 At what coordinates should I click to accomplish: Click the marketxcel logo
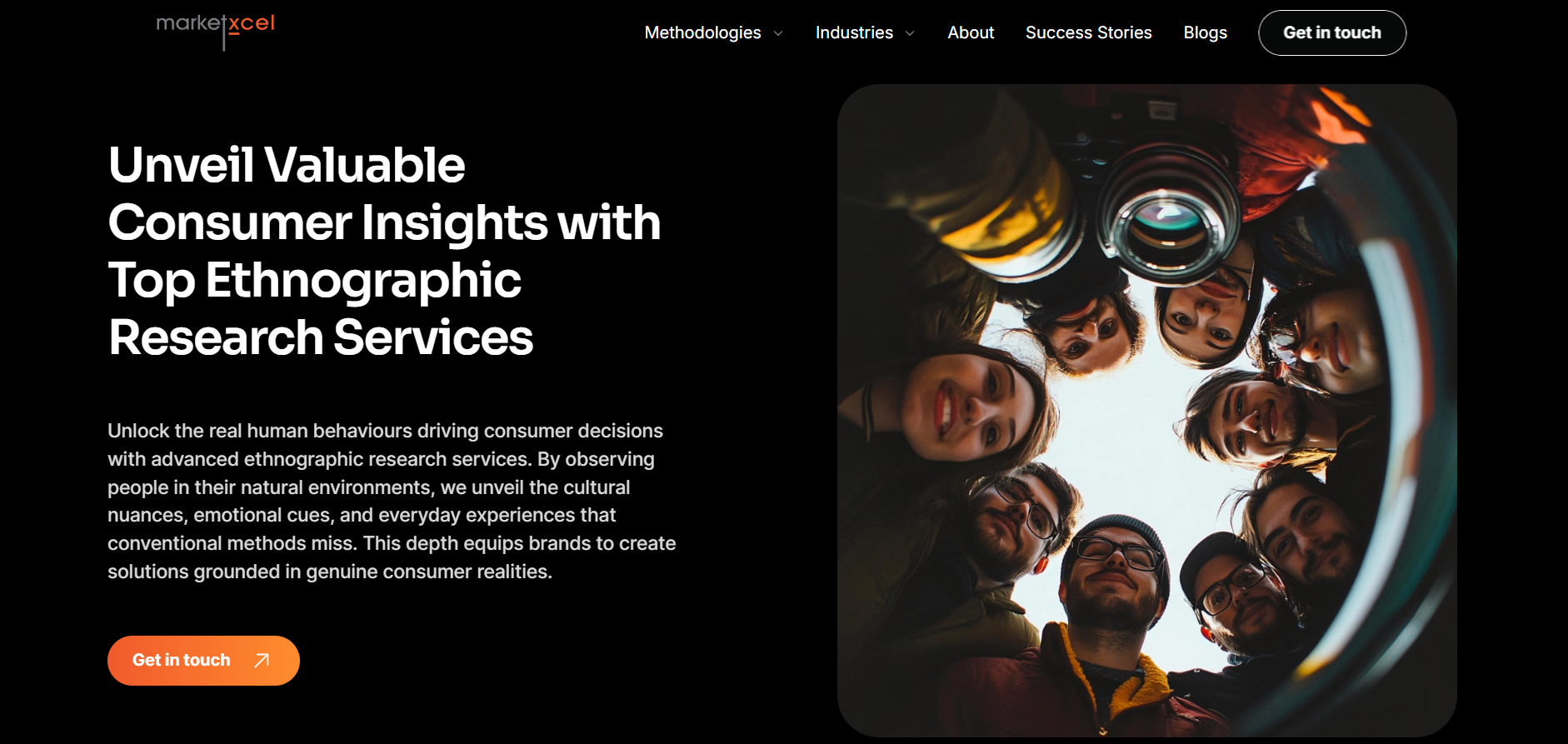point(215,27)
